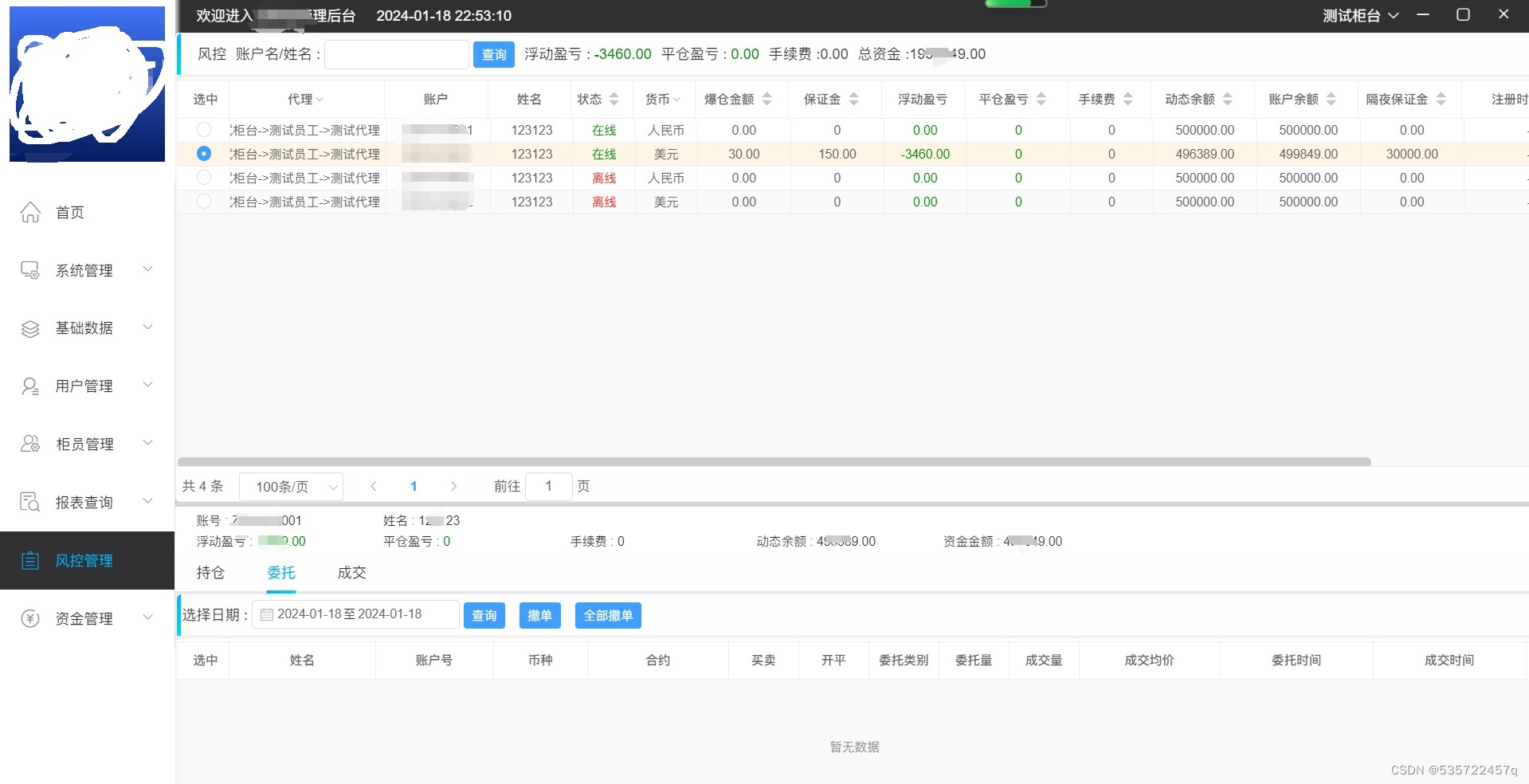This screenshot has height=784, width=1529.
Task: Open the 首页 home icon
Action: coord(30,212)
